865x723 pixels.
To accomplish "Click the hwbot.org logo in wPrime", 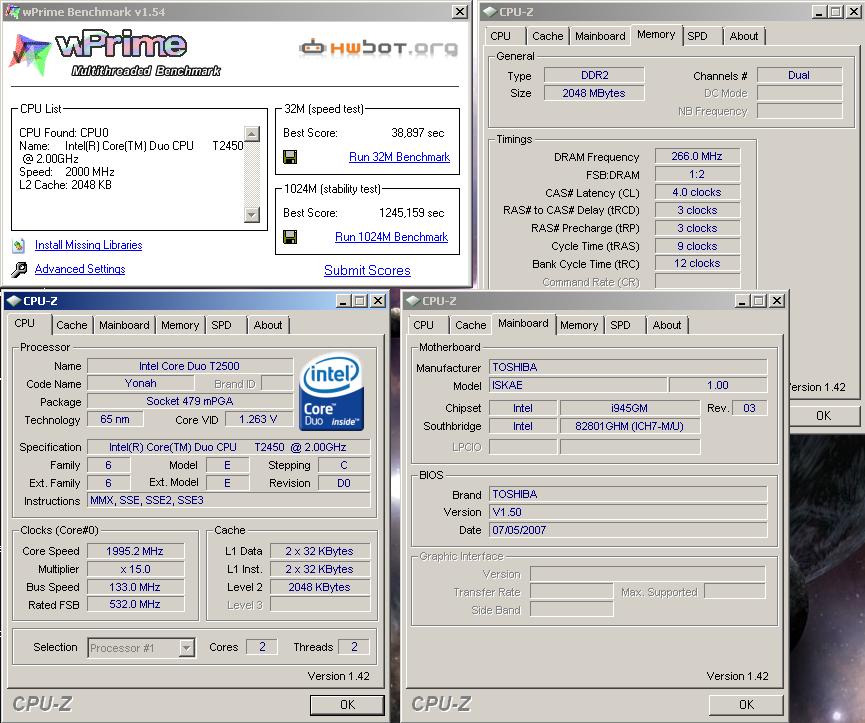I will (378, 48).
